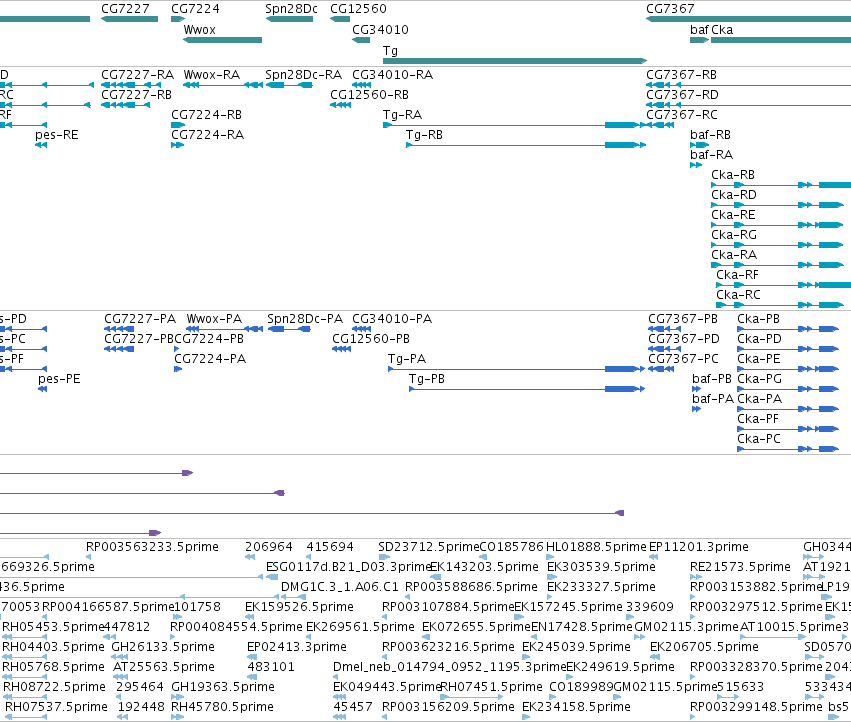Click the RP003563233.5prime EST label

[x=153, y=547]
